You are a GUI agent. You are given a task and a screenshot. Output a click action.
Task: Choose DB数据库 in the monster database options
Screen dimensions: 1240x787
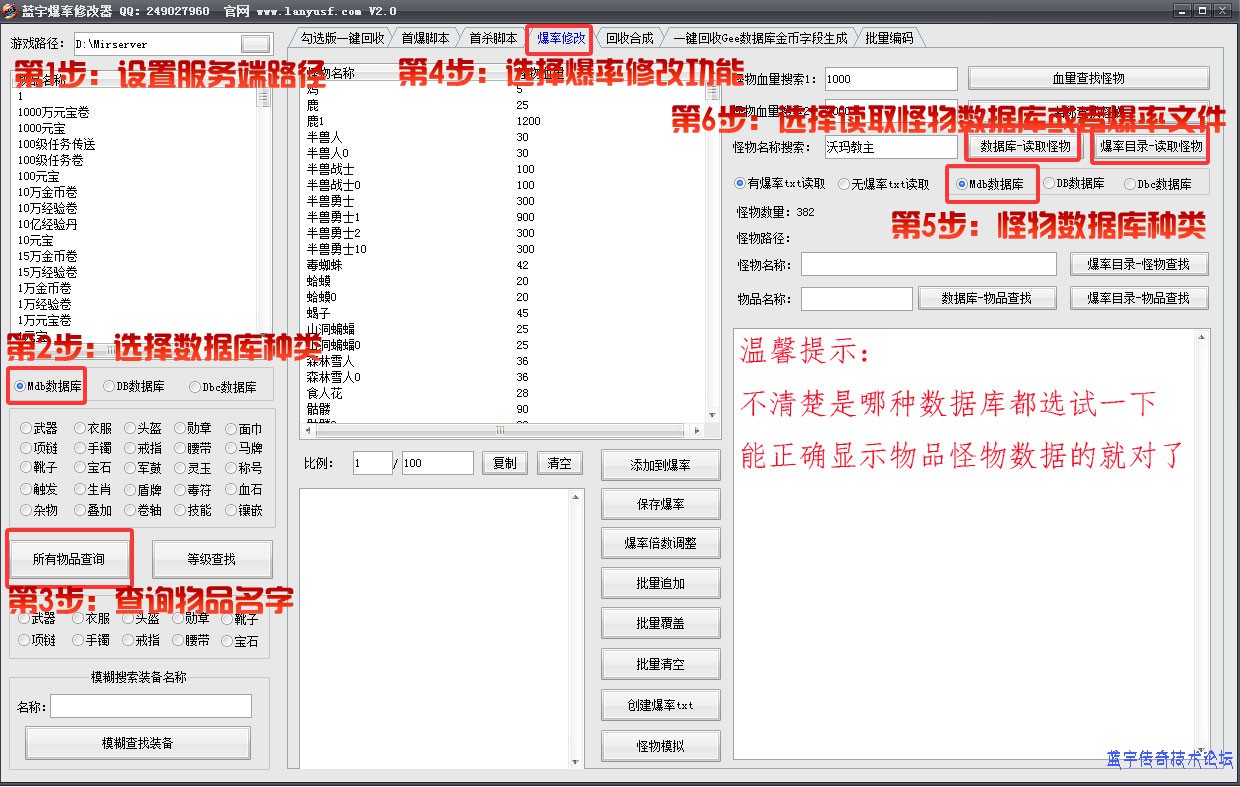click(1048, 184)
